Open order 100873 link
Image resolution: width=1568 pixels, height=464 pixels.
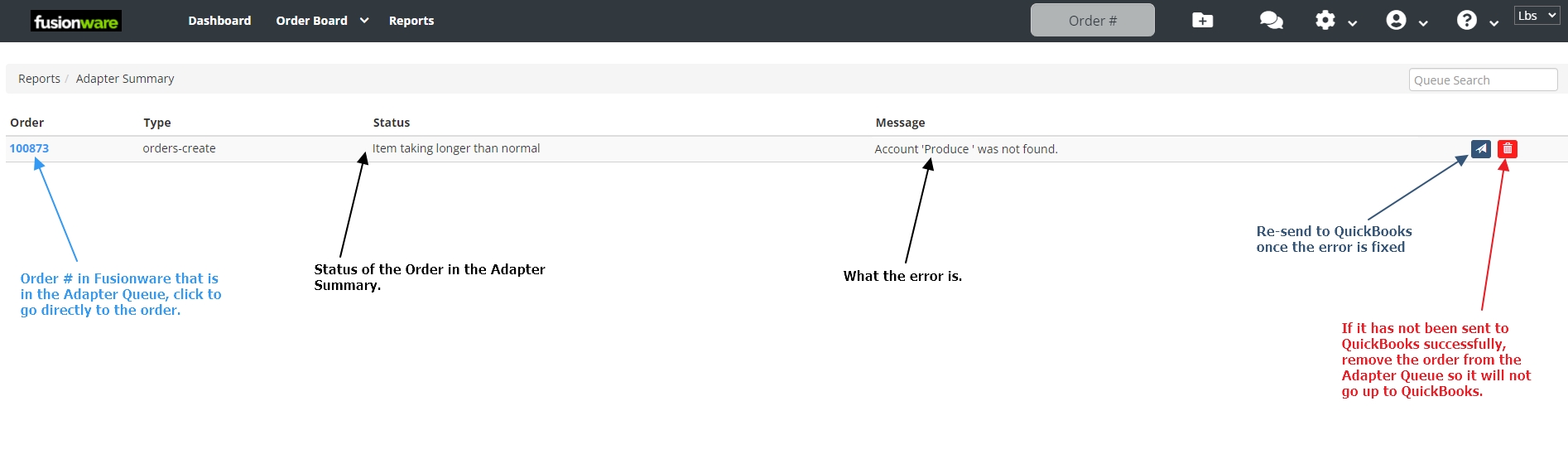pyautogui.click(x=29, y=148)
